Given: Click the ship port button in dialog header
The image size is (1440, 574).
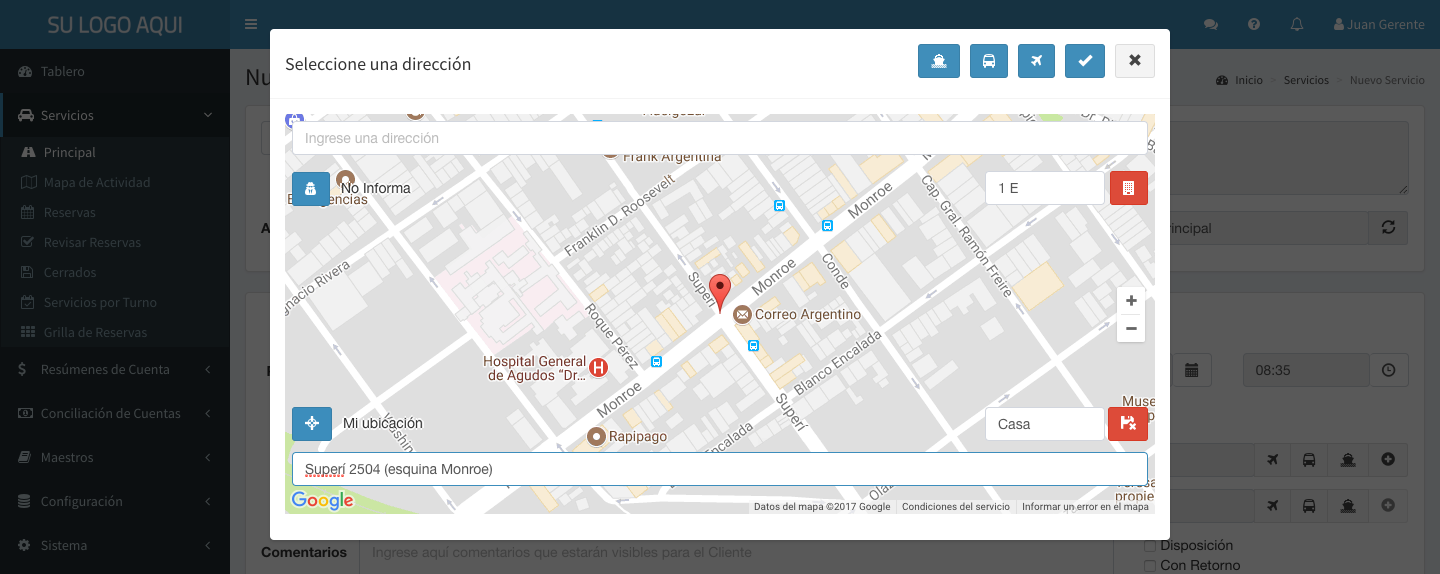Looking at the screenshot, I should tap(938, 61).
